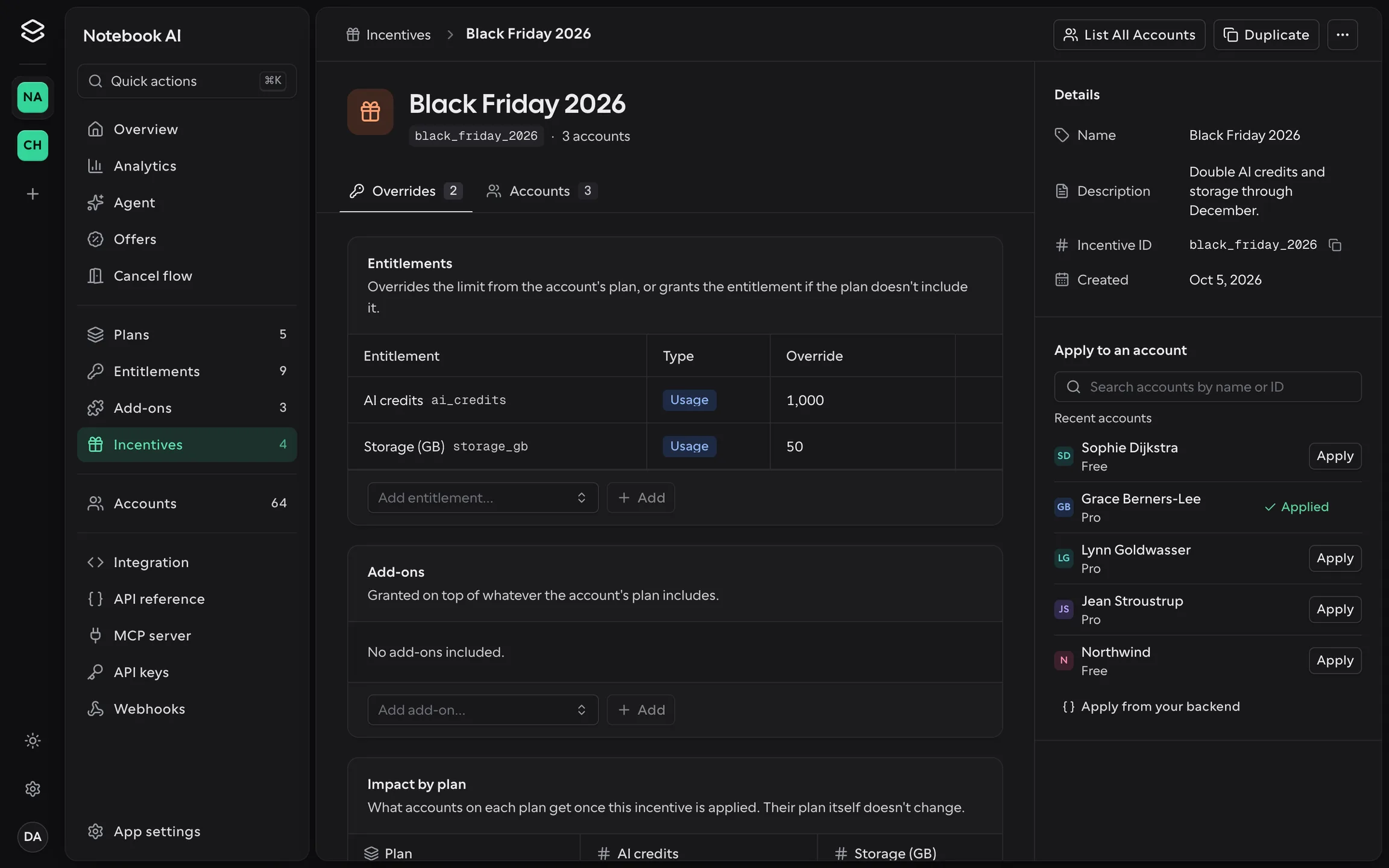Open the DA user profile avatar

(x=33, y=837)
